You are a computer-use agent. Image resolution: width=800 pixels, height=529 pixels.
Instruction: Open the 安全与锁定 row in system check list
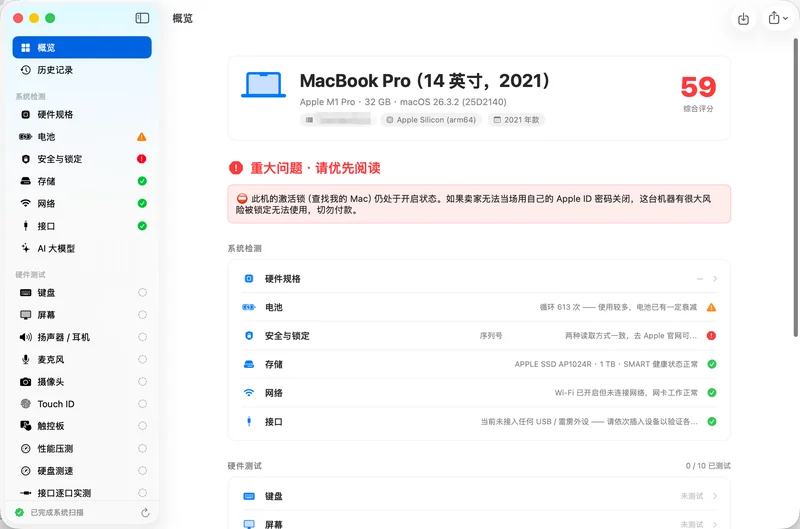[x=479, y=336]
